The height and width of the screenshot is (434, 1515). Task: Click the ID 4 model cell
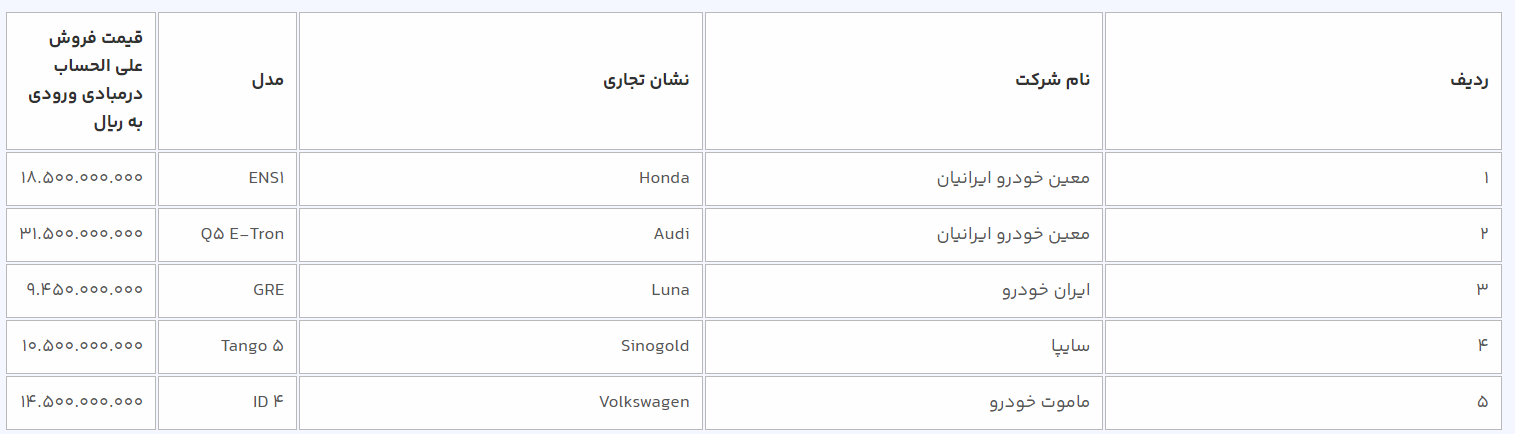[x=268, y=402]
